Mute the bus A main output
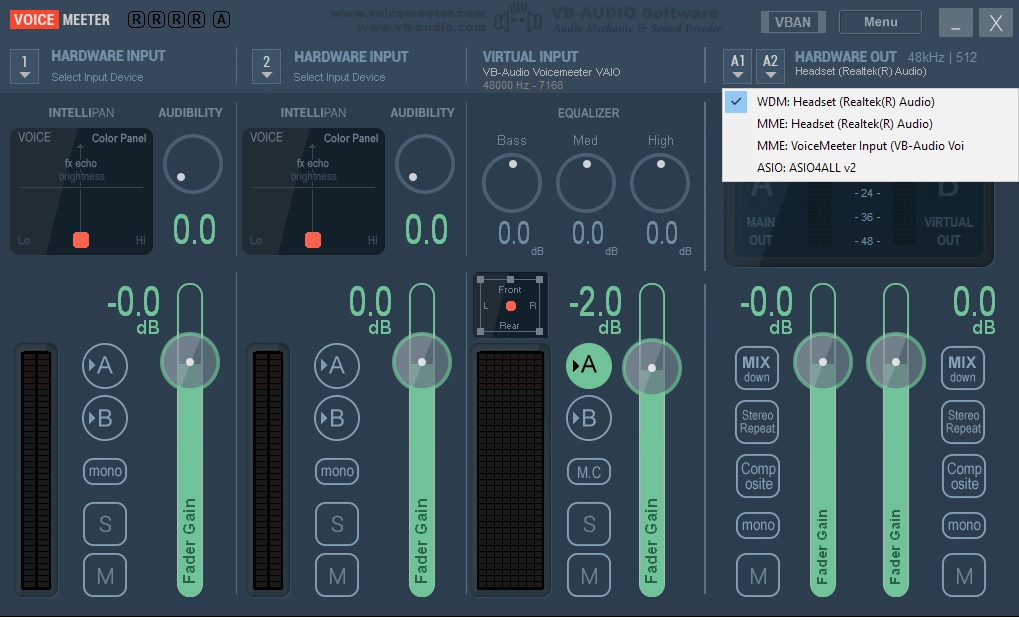The width and height of the screenshot is (1019, 620). pyautogui.click(x=758, y=575)
